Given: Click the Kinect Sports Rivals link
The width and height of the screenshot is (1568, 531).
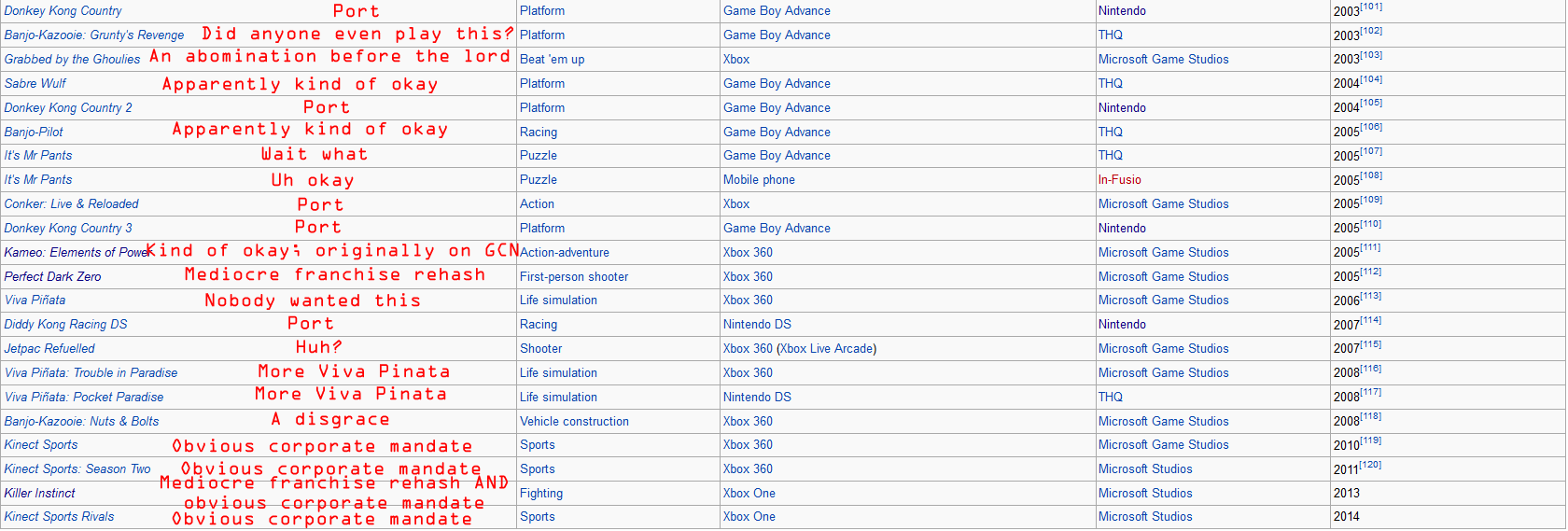Looking at the screenshot, I should click(x=59, y=517).
